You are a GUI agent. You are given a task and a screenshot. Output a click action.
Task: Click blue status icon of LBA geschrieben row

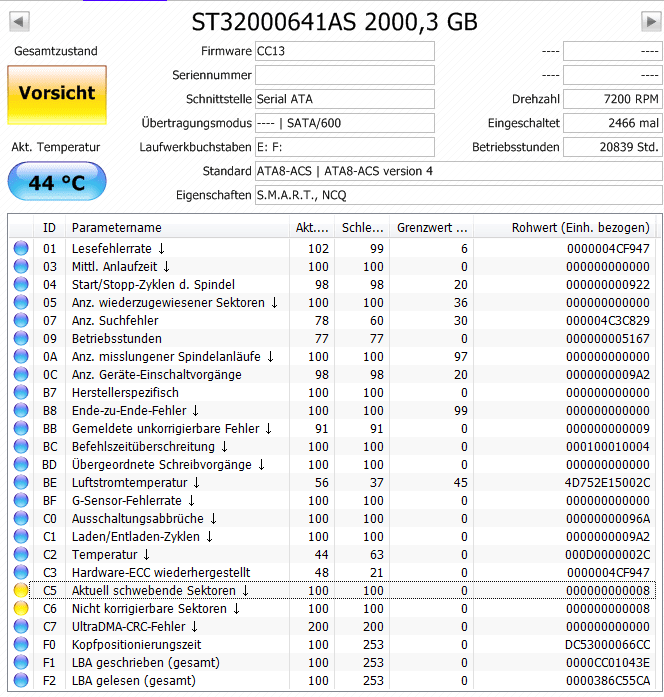[x=21, y=662]
